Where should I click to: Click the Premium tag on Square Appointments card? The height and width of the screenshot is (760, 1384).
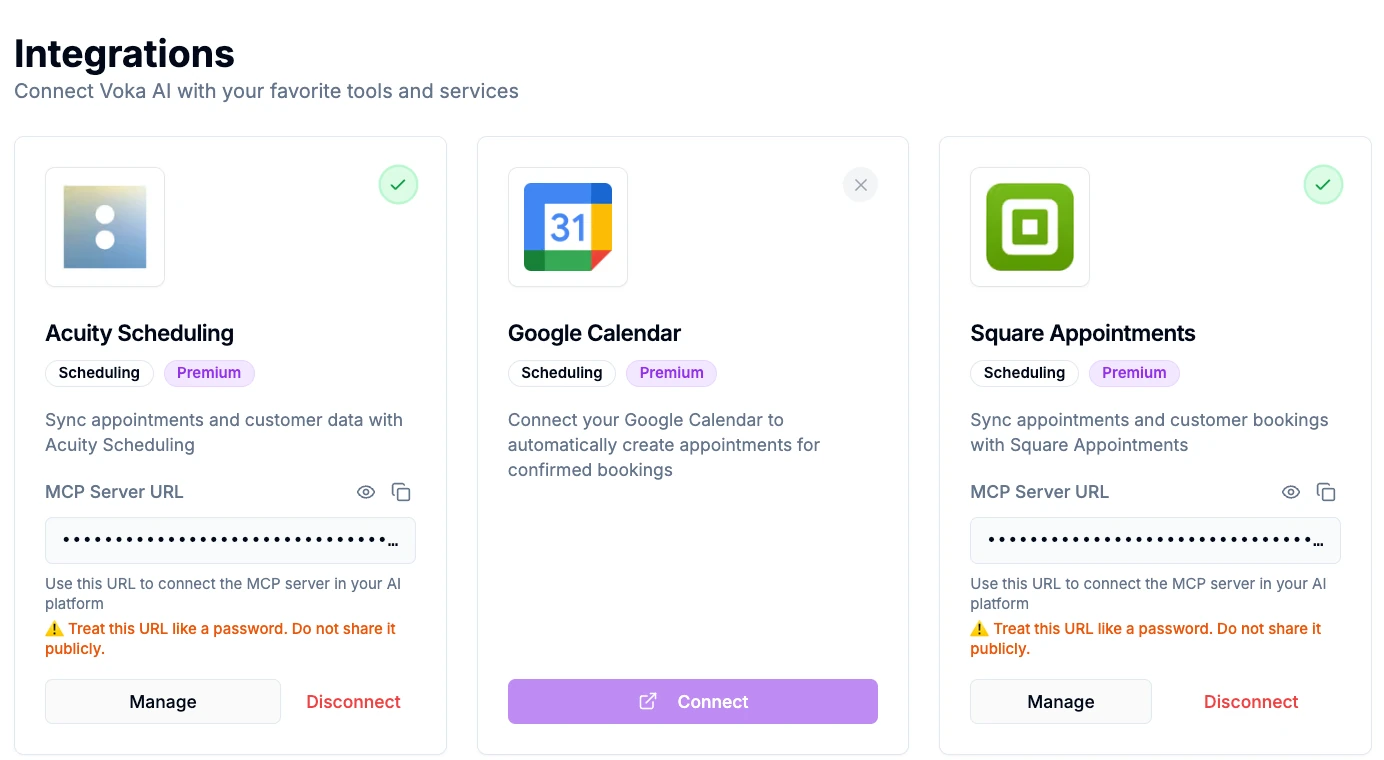coord(1134,373)
